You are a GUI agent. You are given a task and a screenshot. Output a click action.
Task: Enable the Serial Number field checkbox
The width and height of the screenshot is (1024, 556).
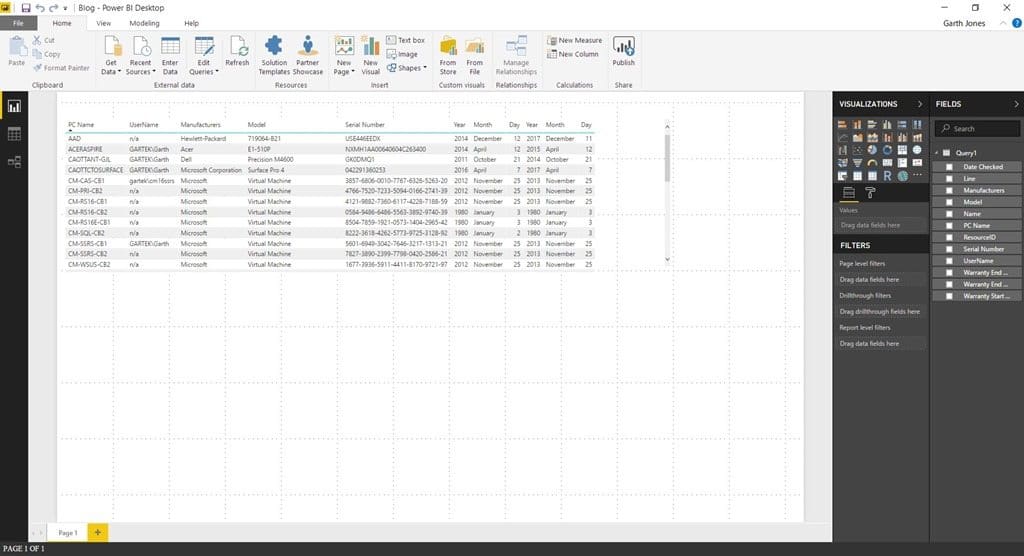point(950,249)
